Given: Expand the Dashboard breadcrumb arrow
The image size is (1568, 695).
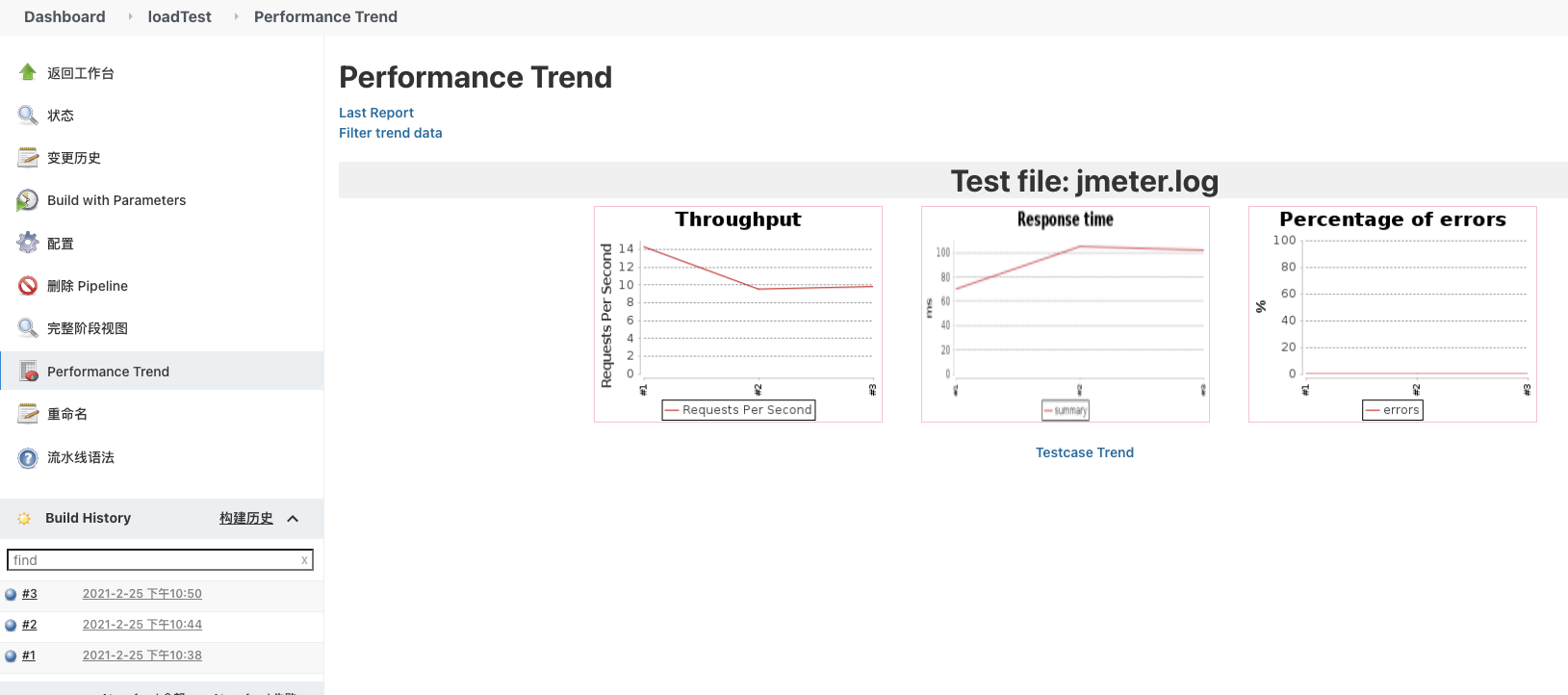Looking at the screenshot, I should click(130, 16).
